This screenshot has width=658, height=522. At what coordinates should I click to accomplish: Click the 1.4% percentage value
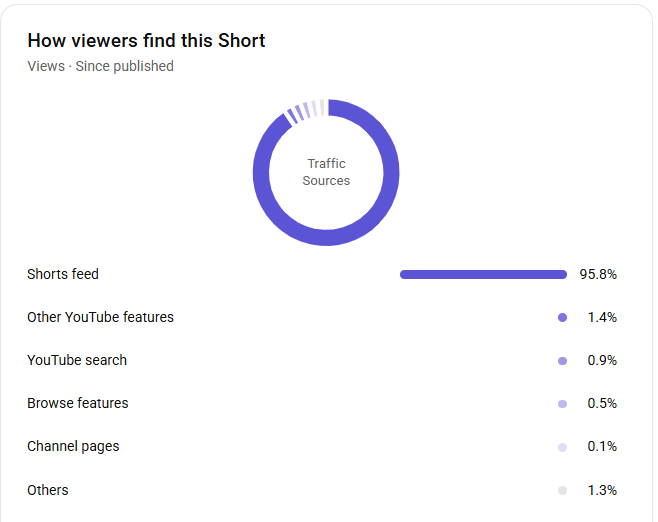602,317
